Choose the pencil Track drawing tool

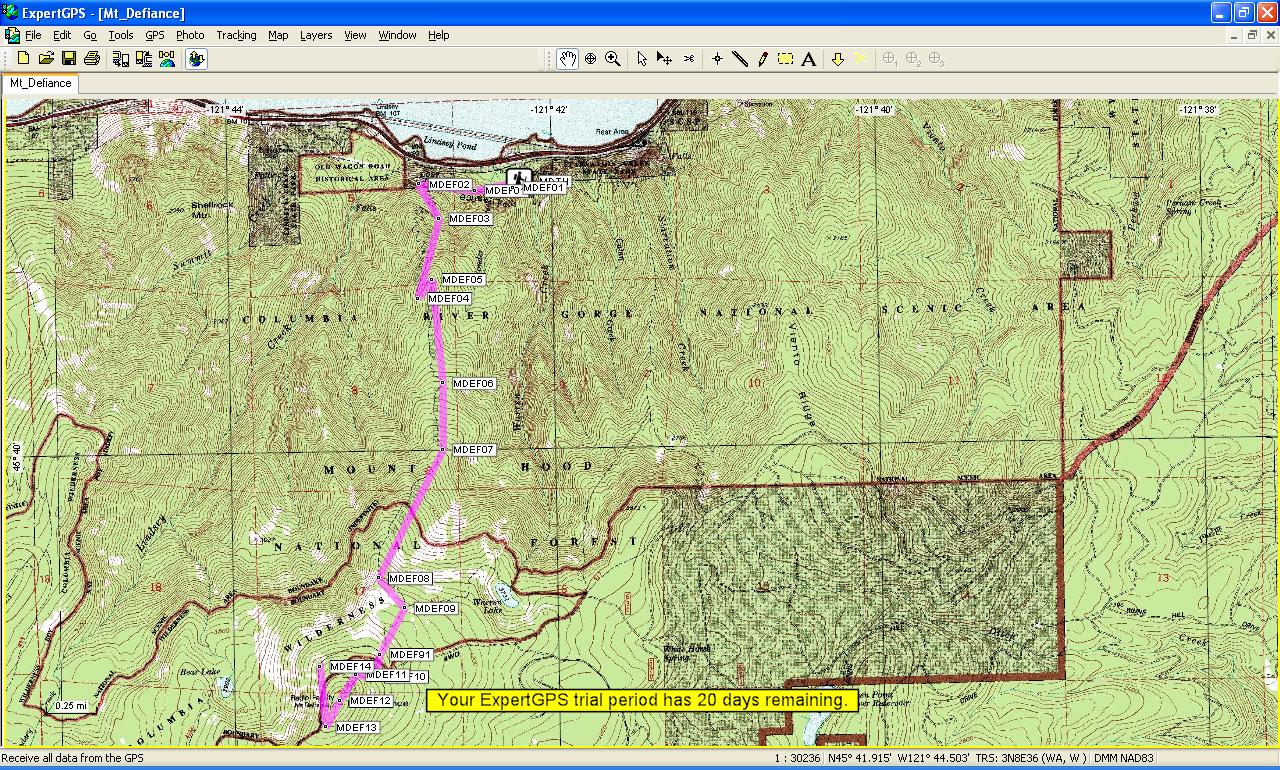pyautogui.click(x=763, y=59)
